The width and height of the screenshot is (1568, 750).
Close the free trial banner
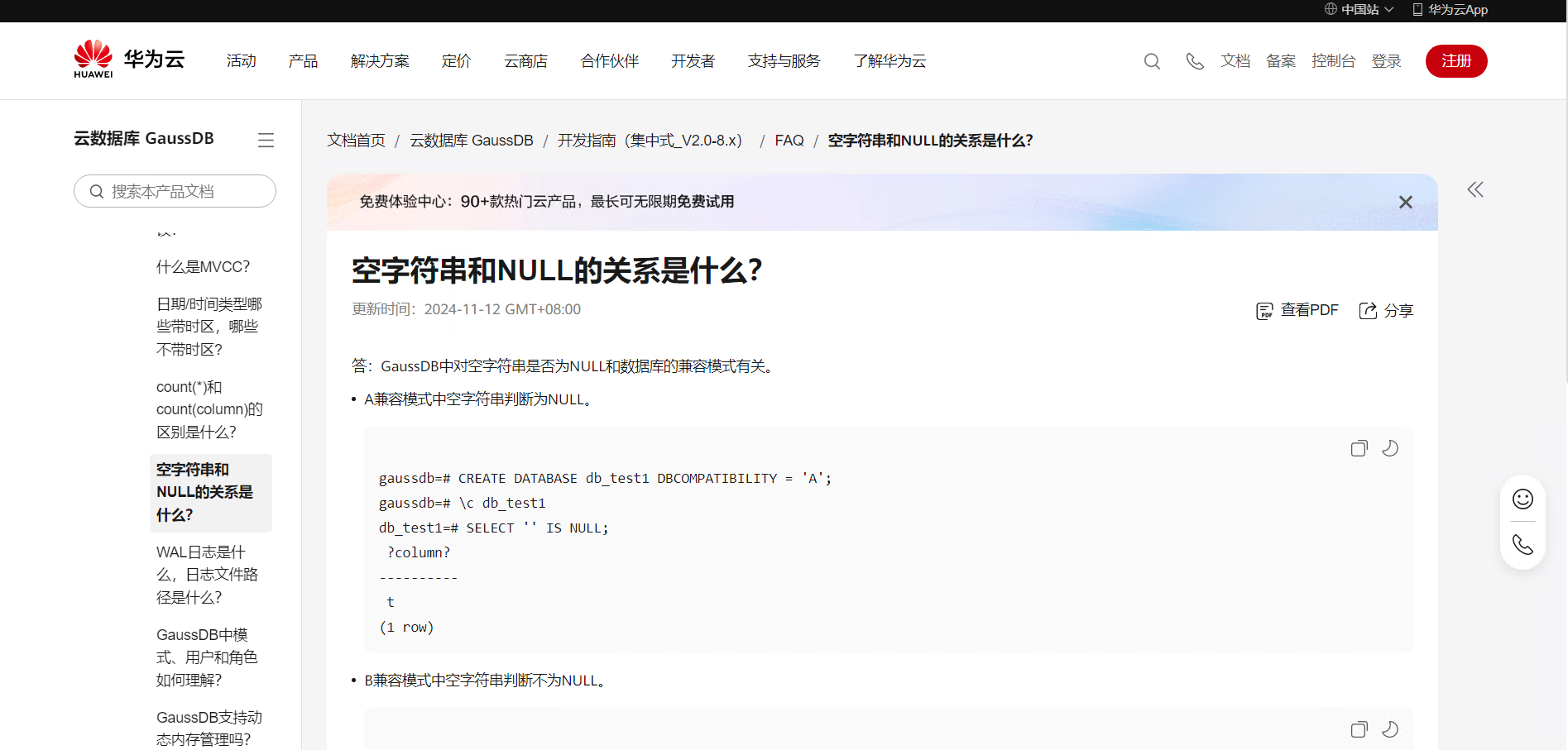(1405, 202)
